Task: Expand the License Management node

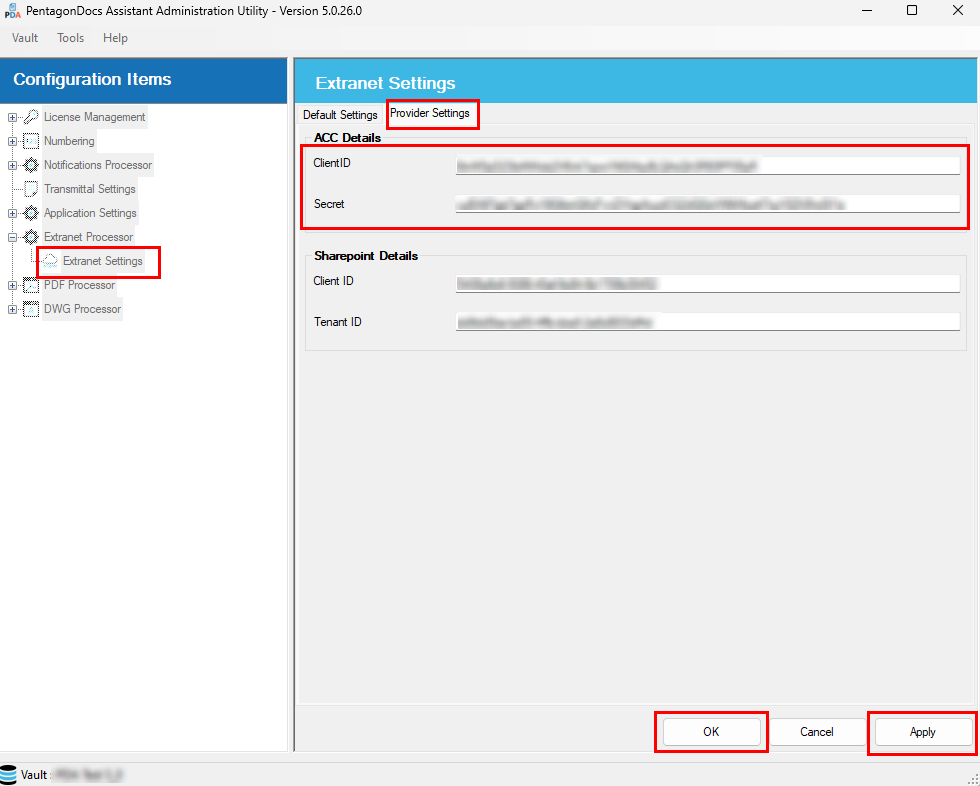Action: click(x=13, y=117)
